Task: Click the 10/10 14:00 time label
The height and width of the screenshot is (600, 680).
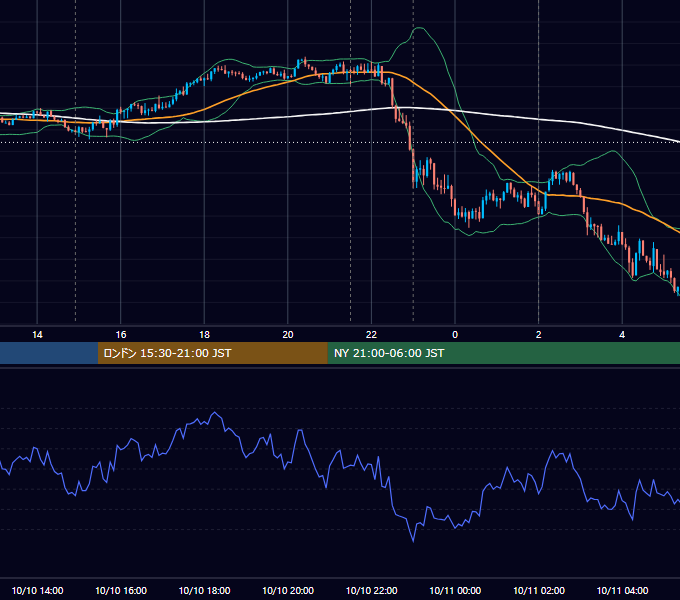Action: tap(37, 590)
